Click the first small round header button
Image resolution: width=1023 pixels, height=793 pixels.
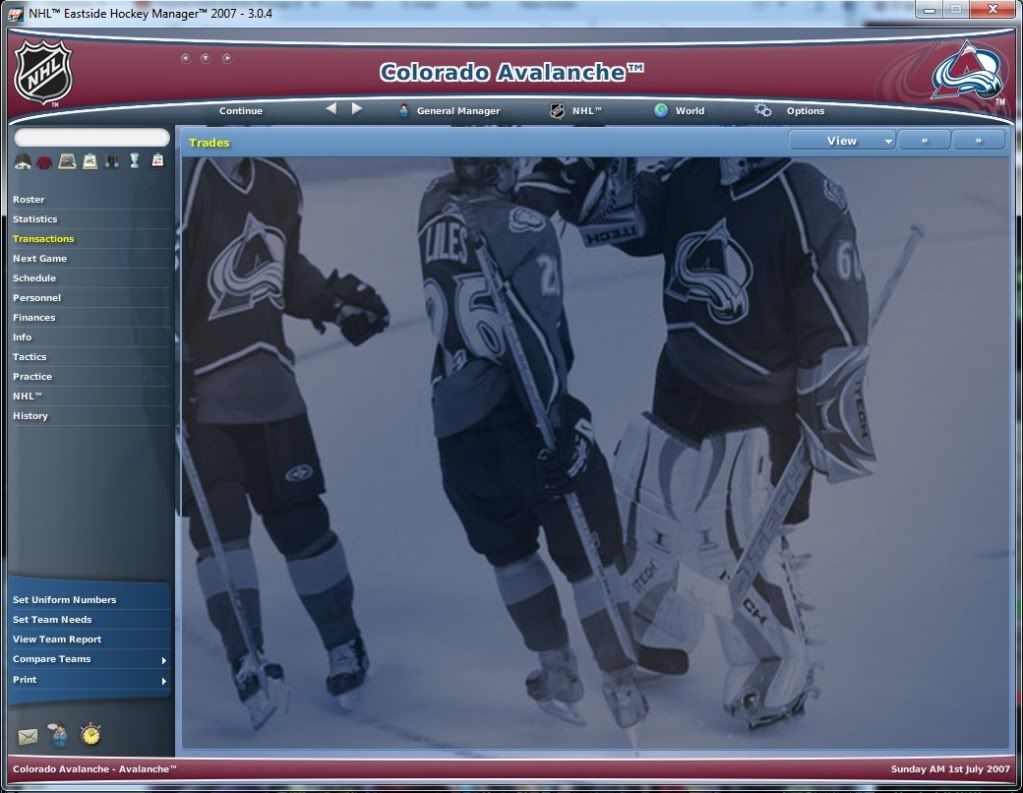click(x=185, y=58)
